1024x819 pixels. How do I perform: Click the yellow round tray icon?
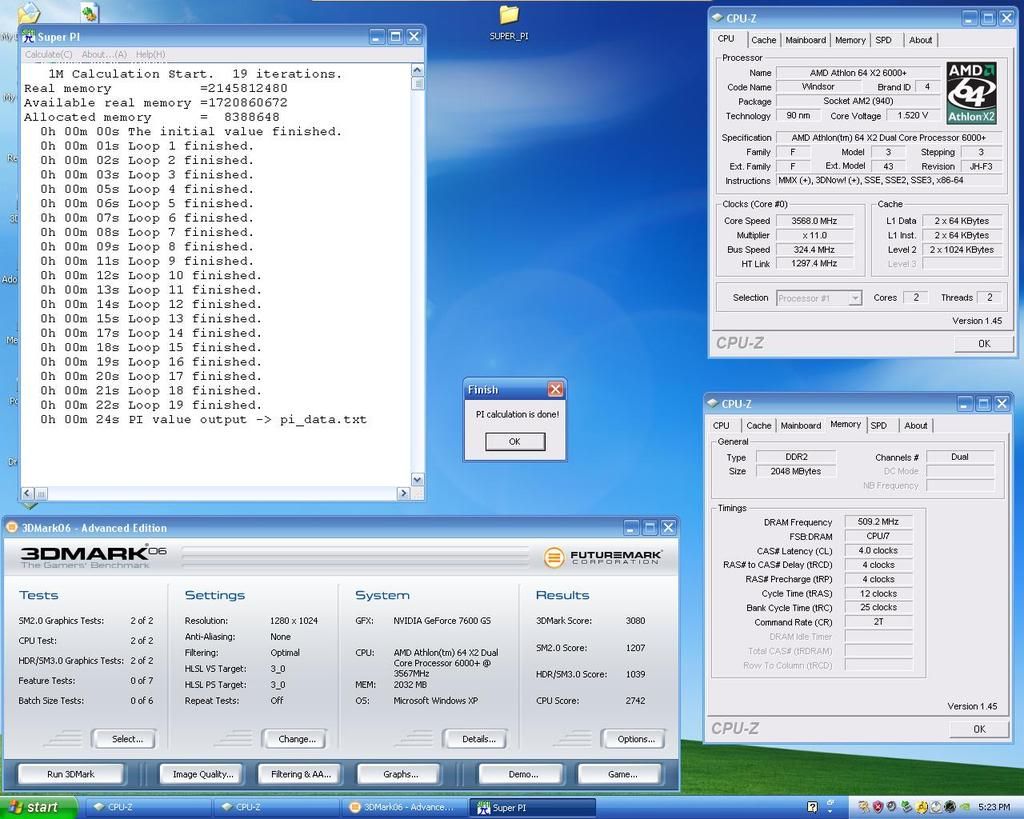[x=921, y=807]
